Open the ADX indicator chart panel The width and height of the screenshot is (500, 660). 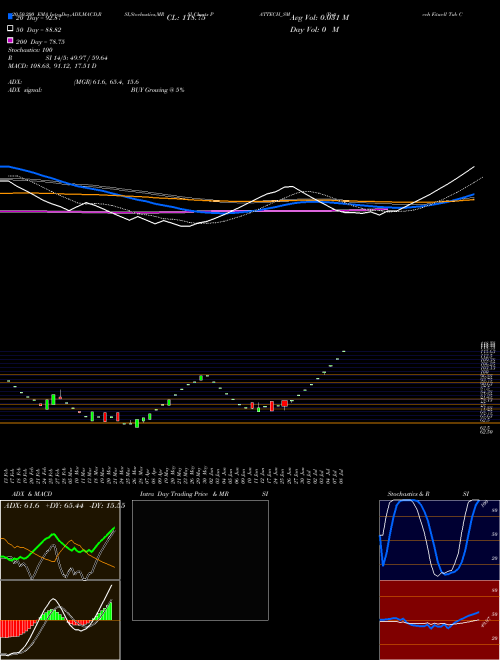tap(60, 540)
